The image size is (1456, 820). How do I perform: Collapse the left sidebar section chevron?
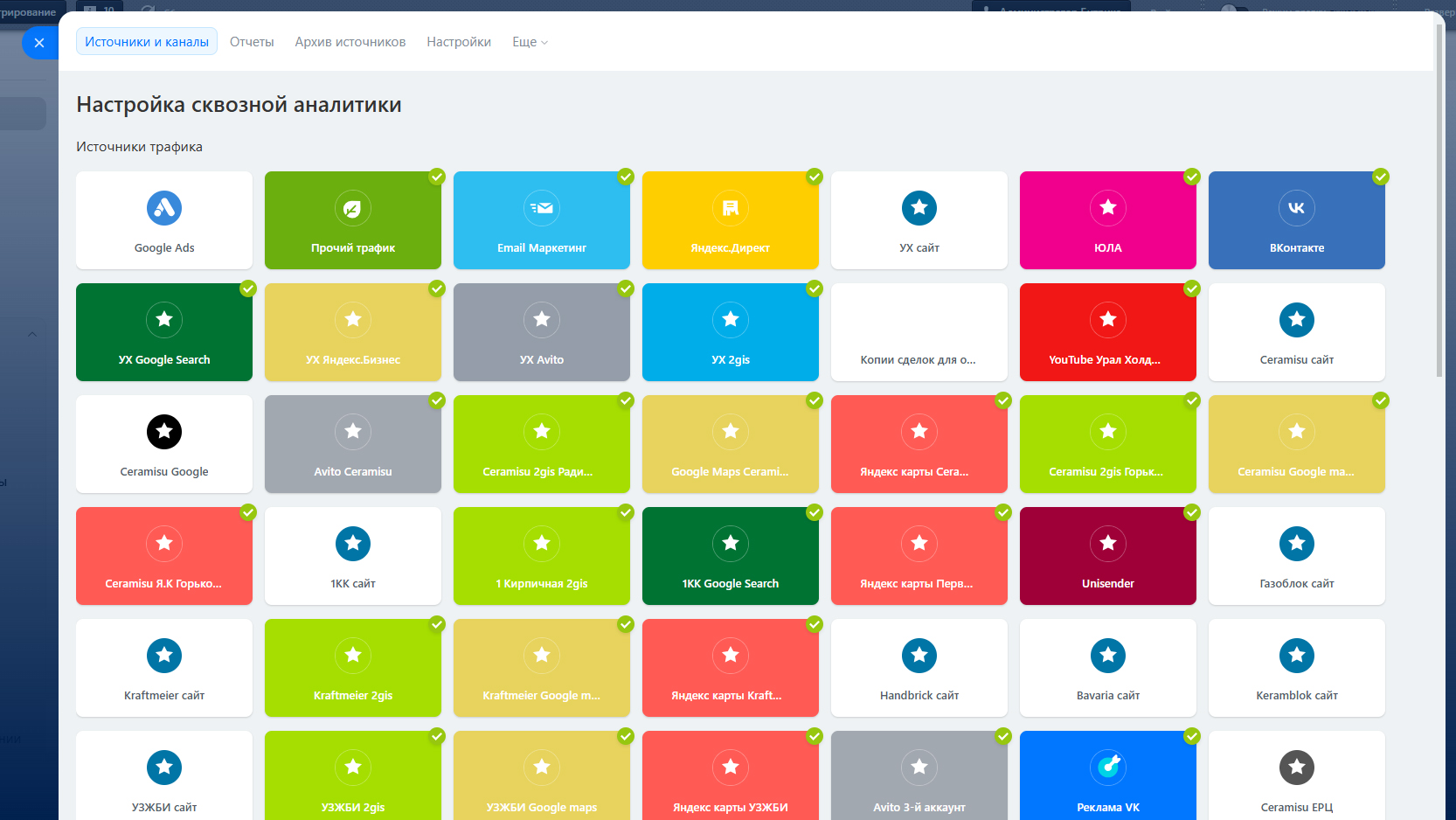tap(32, 334)
